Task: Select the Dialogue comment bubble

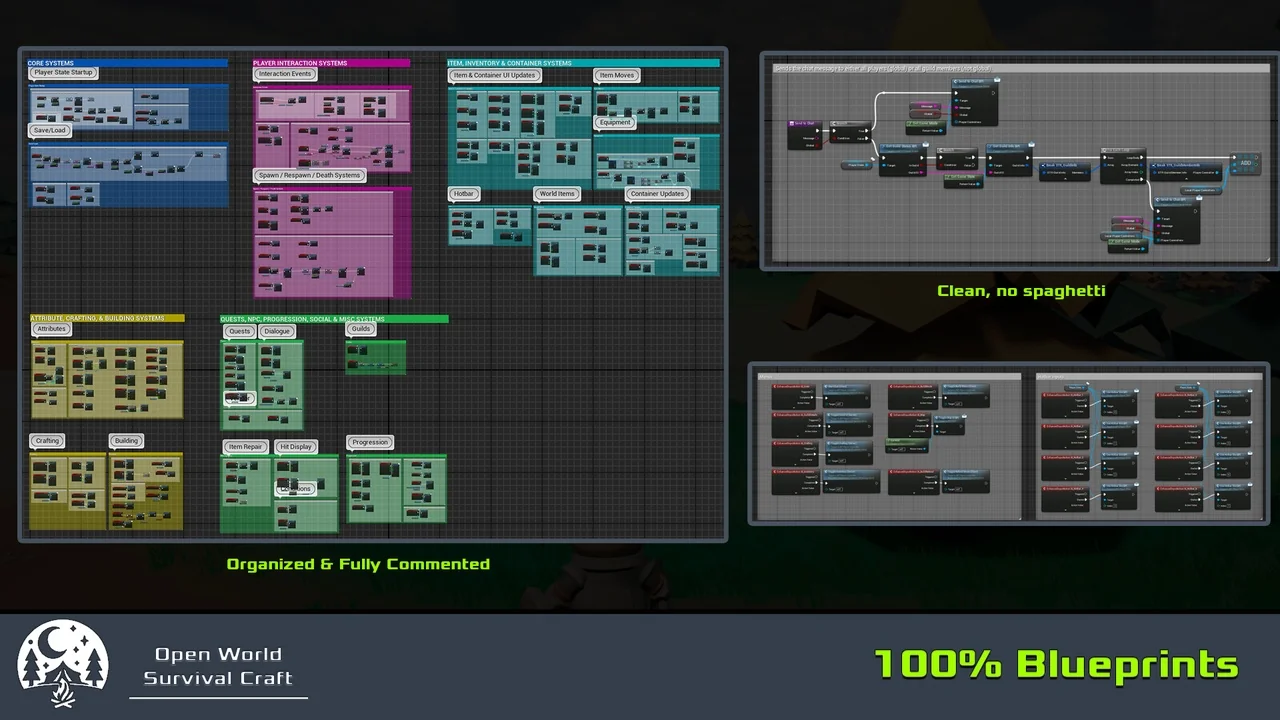Action: click(277, 331)
